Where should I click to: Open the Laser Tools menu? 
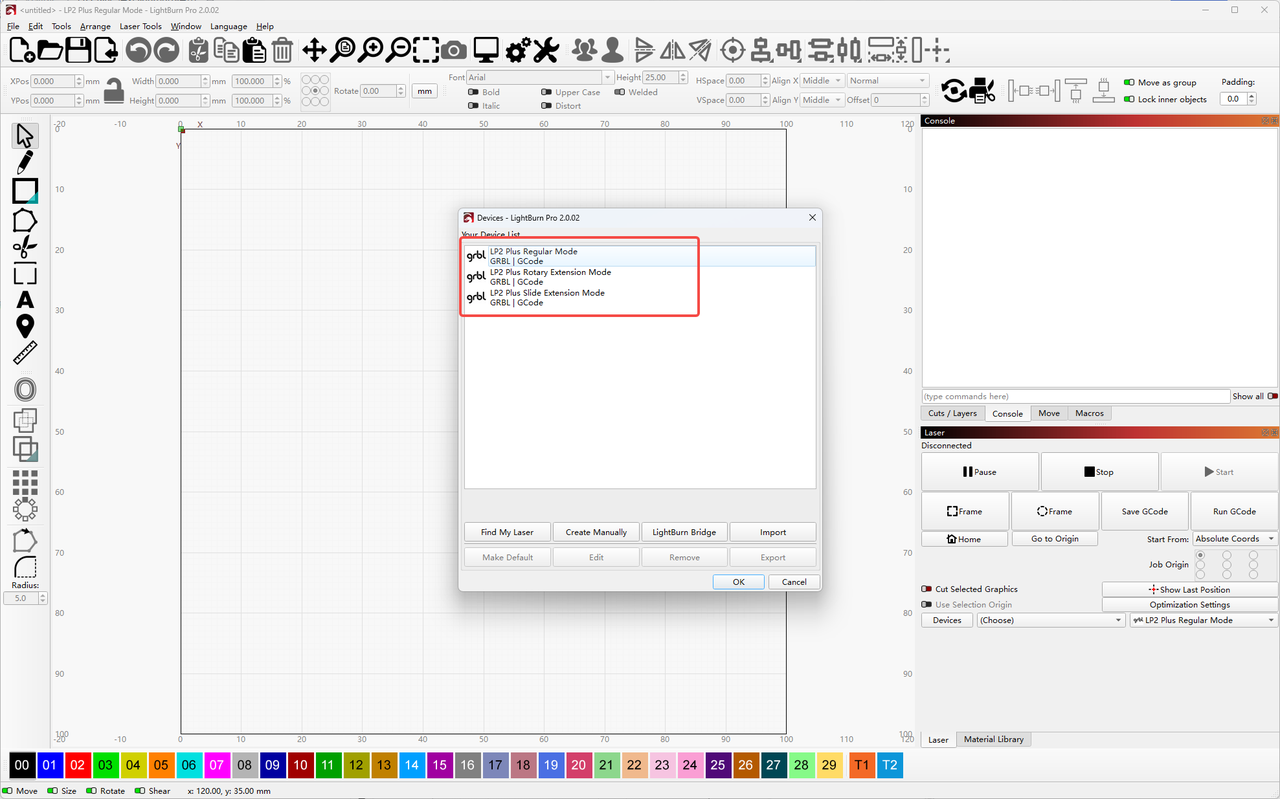[140, 26]
